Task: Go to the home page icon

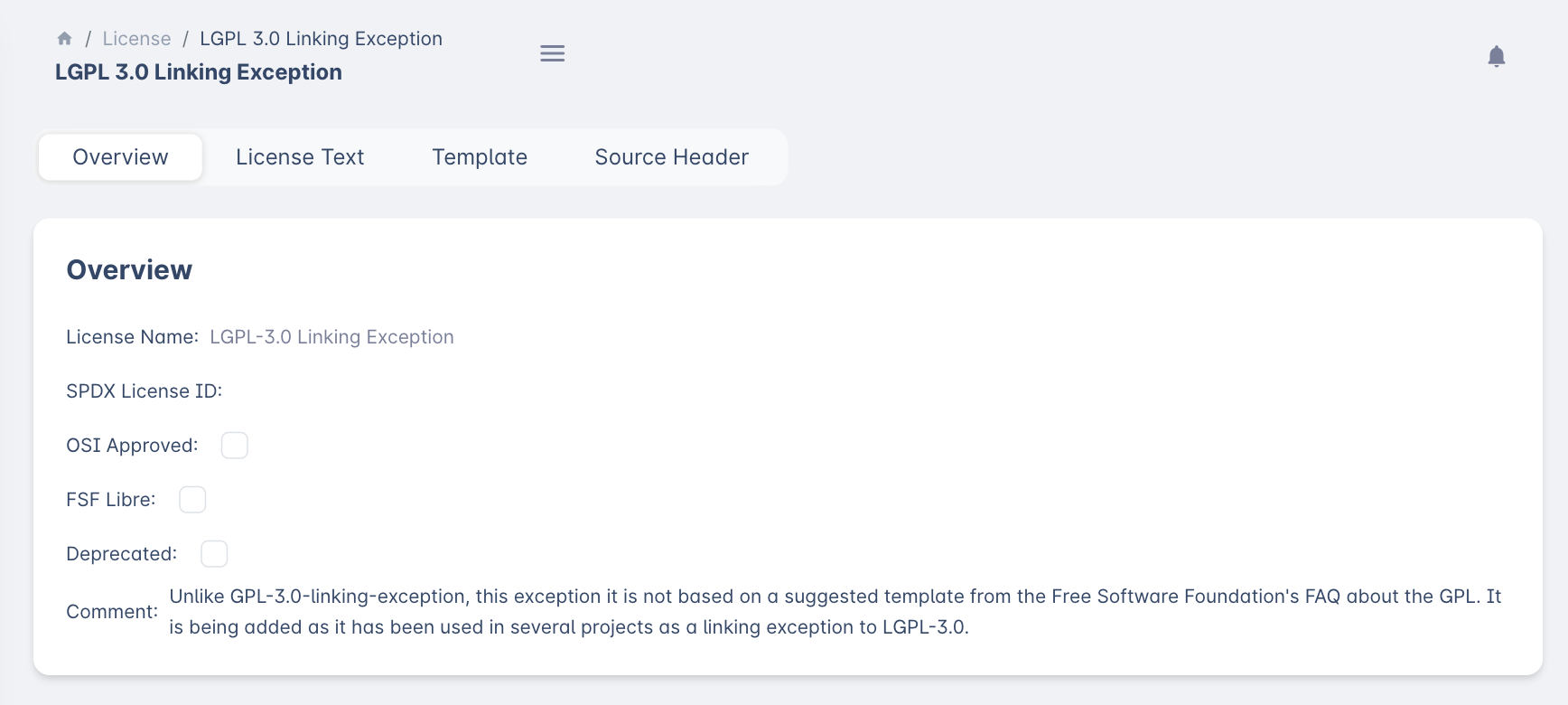Action: (x=64, y=39)
